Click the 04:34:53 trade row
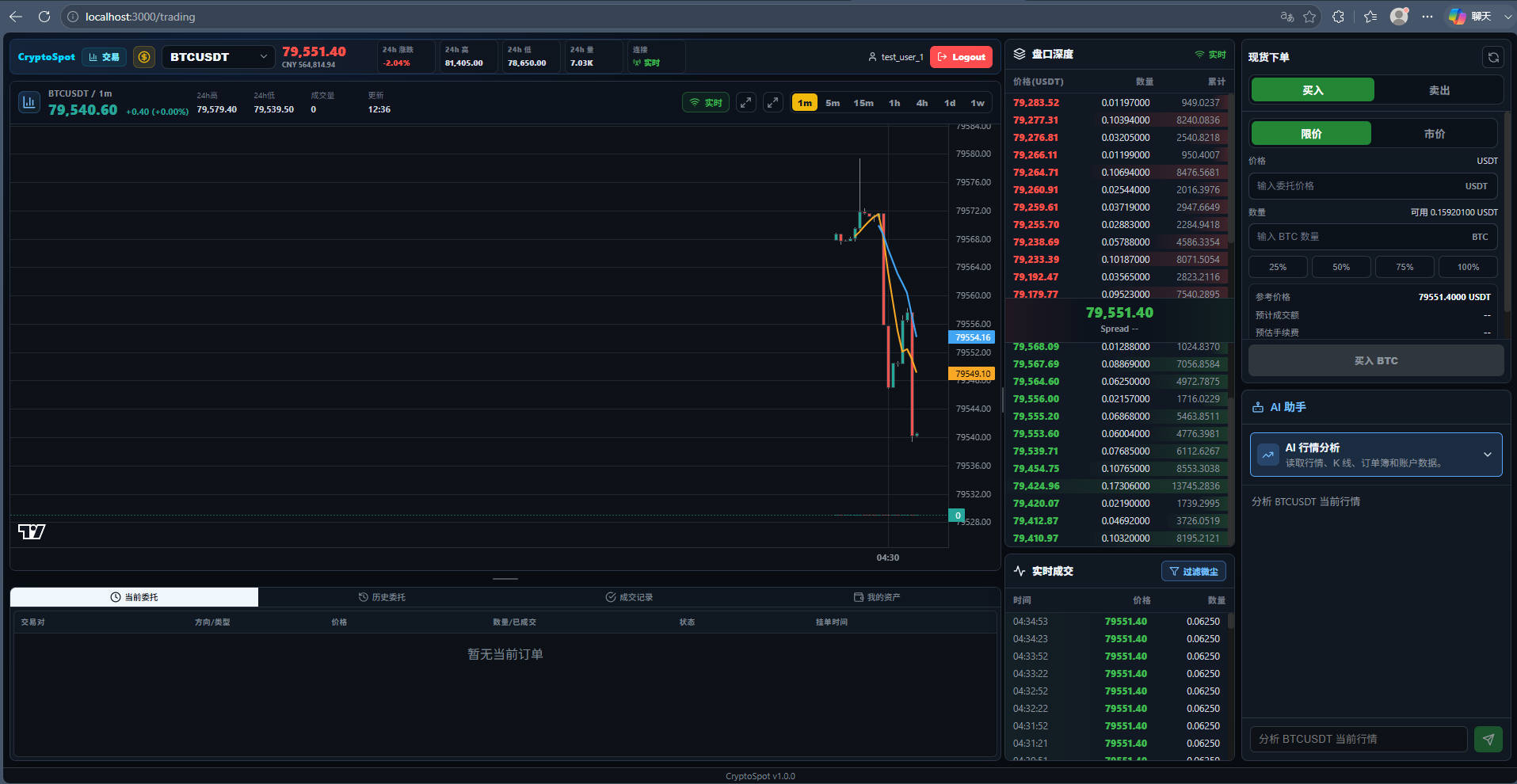1517x784 pixels. [x=1119, y=622]
